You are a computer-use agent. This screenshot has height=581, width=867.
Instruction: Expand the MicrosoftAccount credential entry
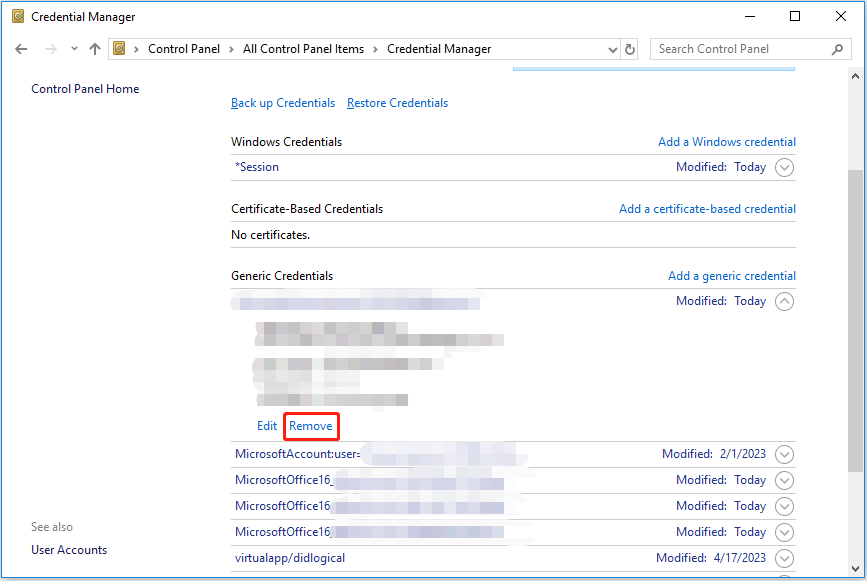pyautogui.click(x=785, y=455)
